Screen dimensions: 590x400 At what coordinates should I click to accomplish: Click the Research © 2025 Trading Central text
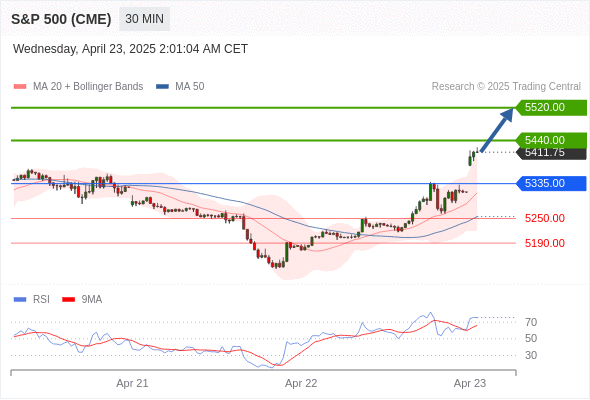[x=506, y=87]
